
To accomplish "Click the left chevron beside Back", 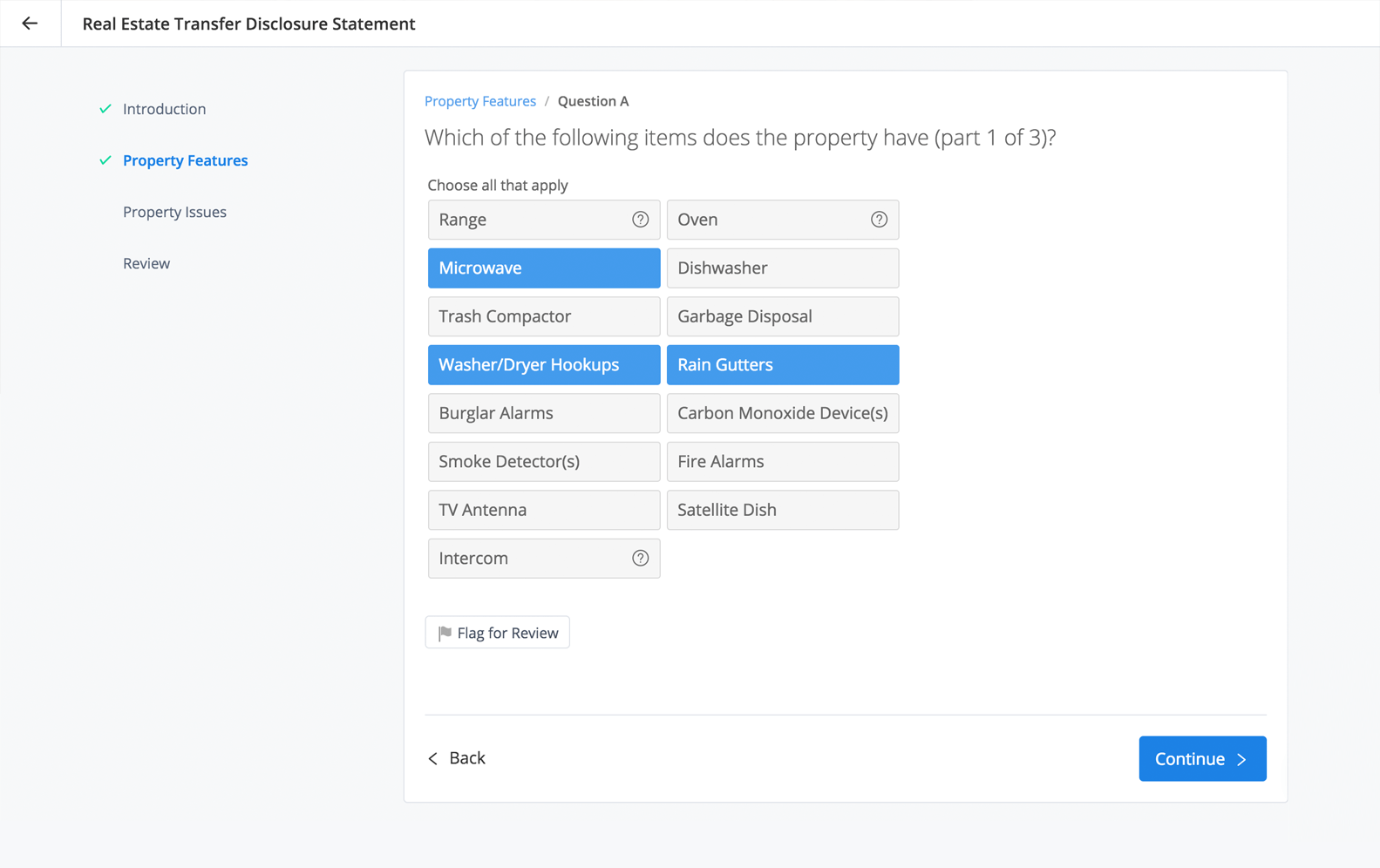I will tap(433, 759).
